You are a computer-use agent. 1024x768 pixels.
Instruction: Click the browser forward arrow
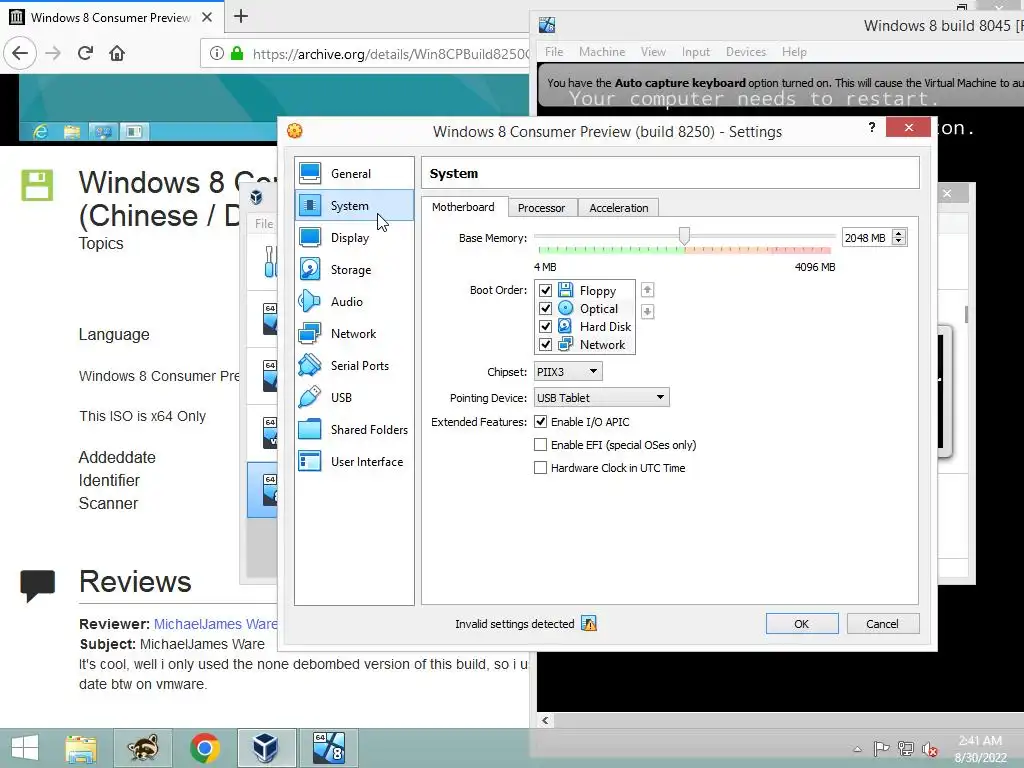53,53
